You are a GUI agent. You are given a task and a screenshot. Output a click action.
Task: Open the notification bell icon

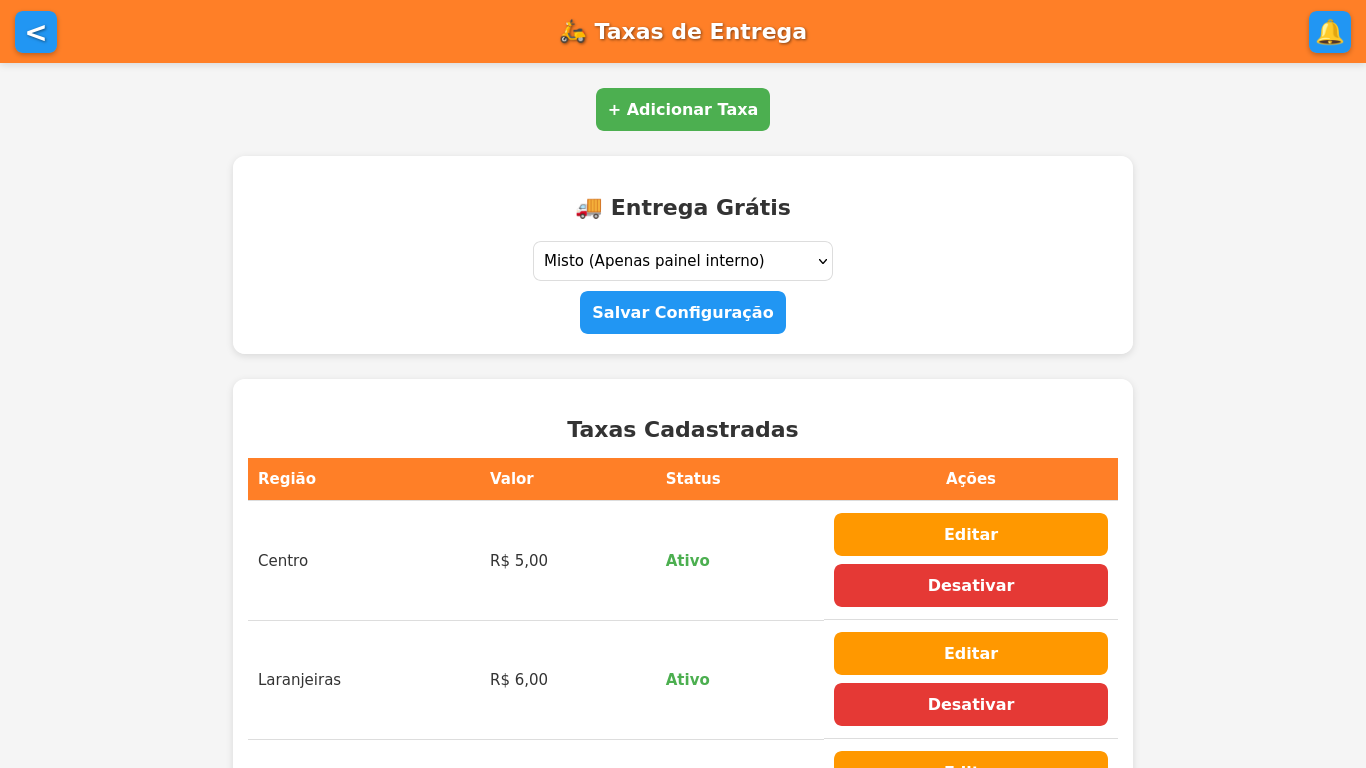click(1330, 32)
